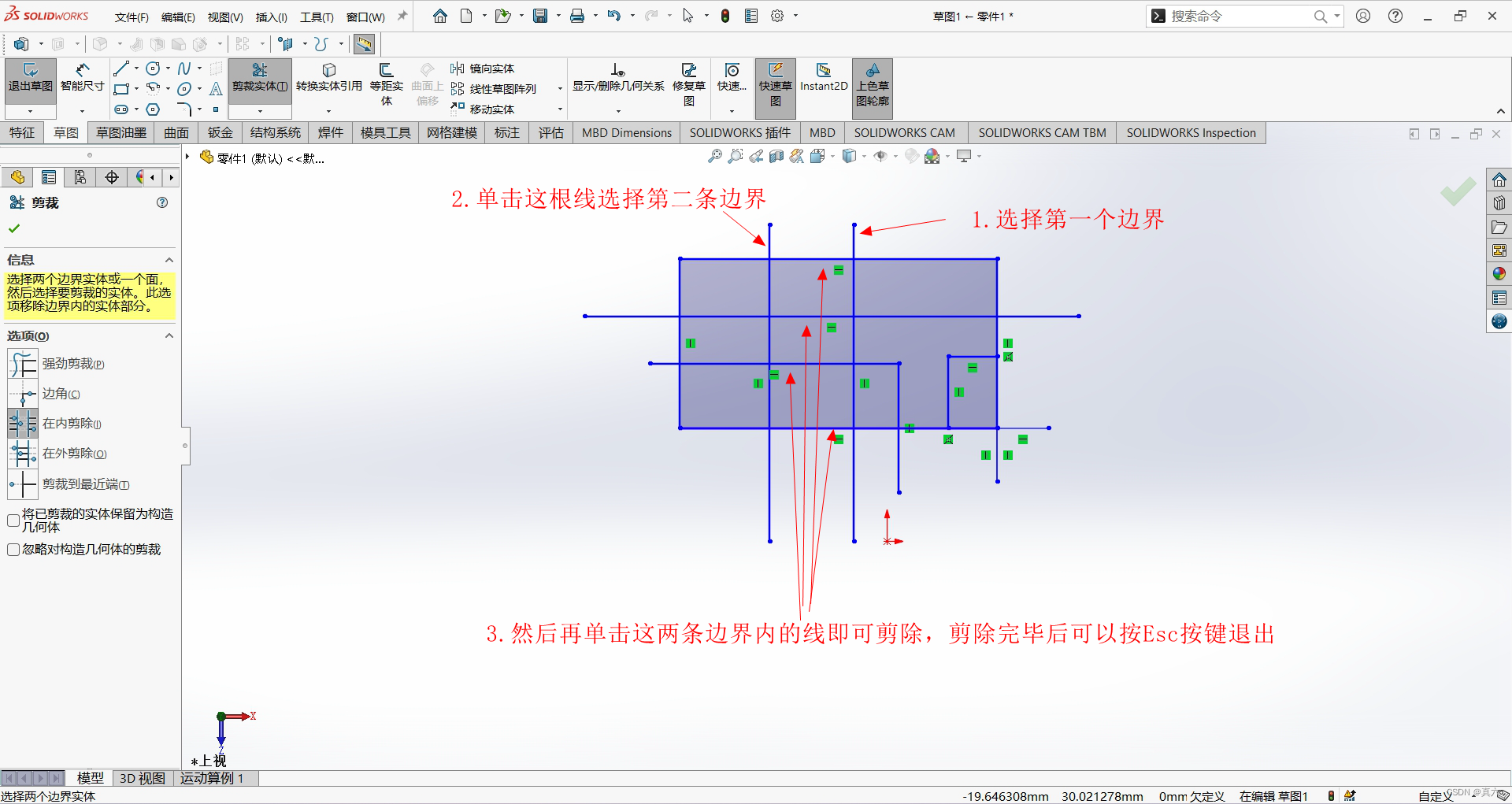Screen dimensions: 1512x804
Task: Open the Display Style dropdown arrow
Action: point(864,156)
